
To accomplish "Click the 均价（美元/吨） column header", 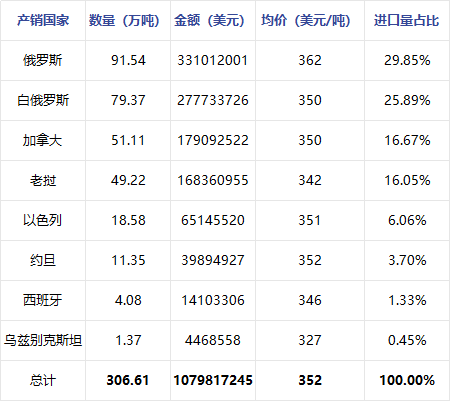I will (x=306, y=20).
